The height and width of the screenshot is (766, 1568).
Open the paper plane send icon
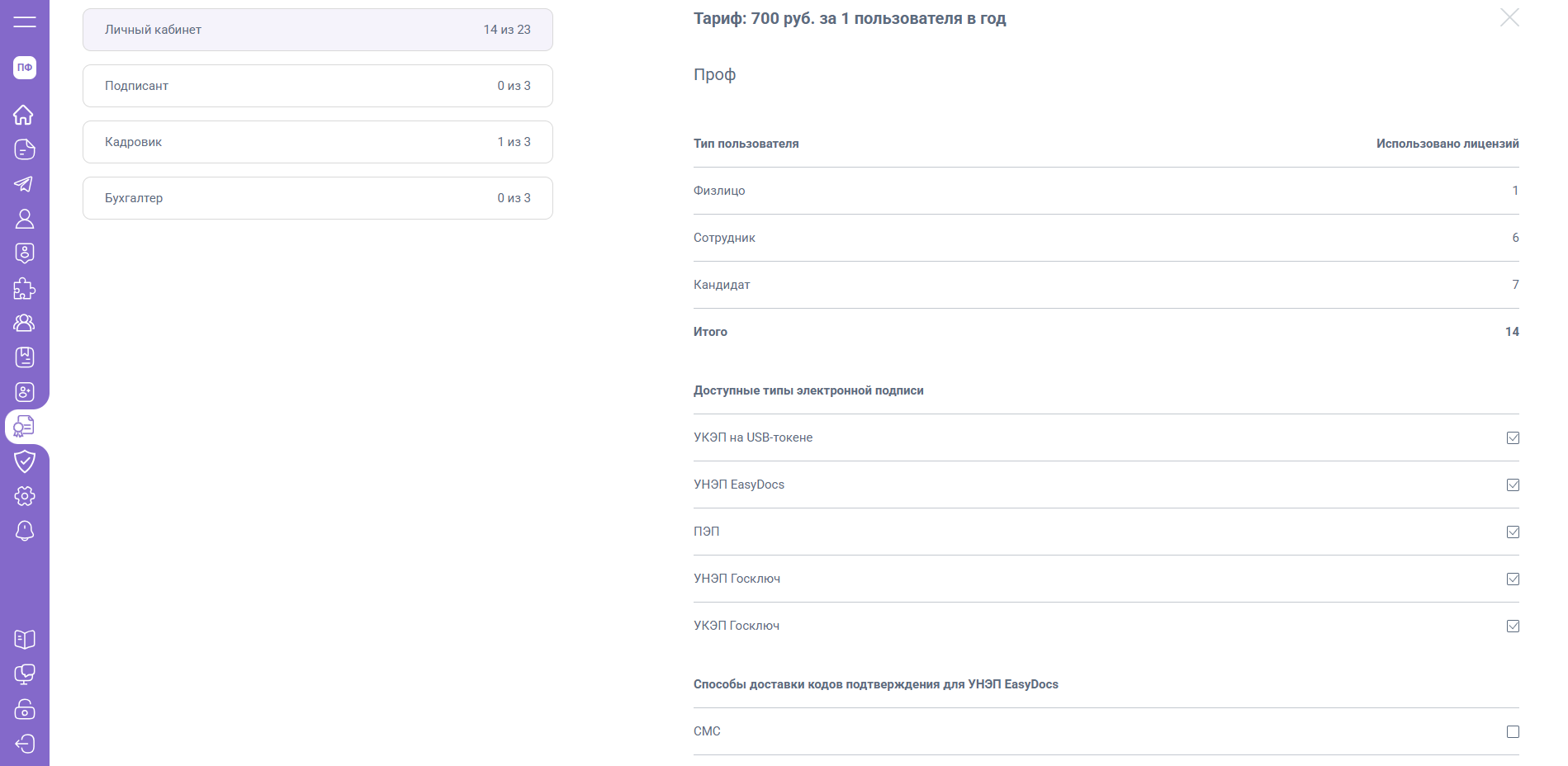click(x=24, y=184)
